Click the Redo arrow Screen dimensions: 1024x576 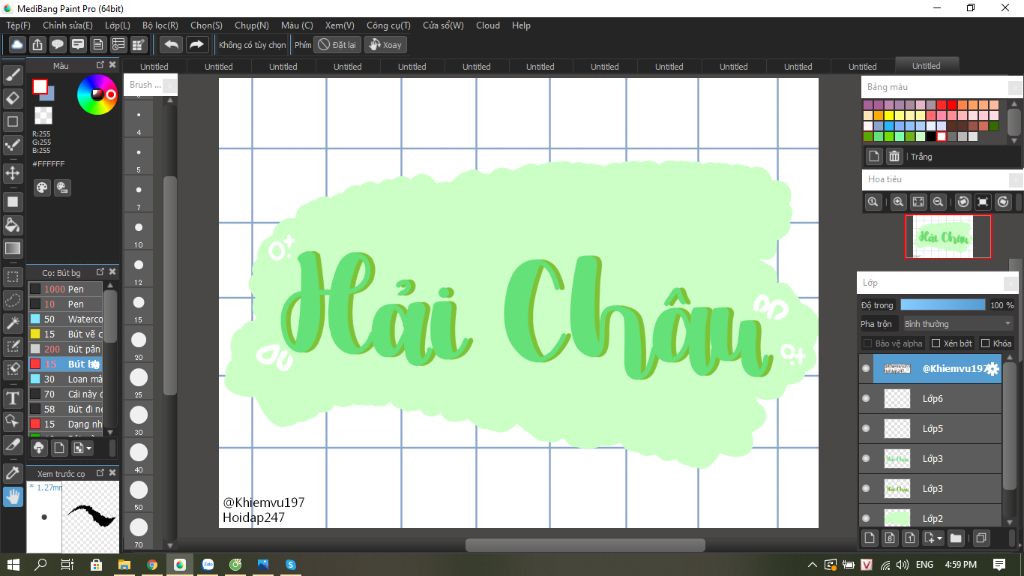[196, 44]
